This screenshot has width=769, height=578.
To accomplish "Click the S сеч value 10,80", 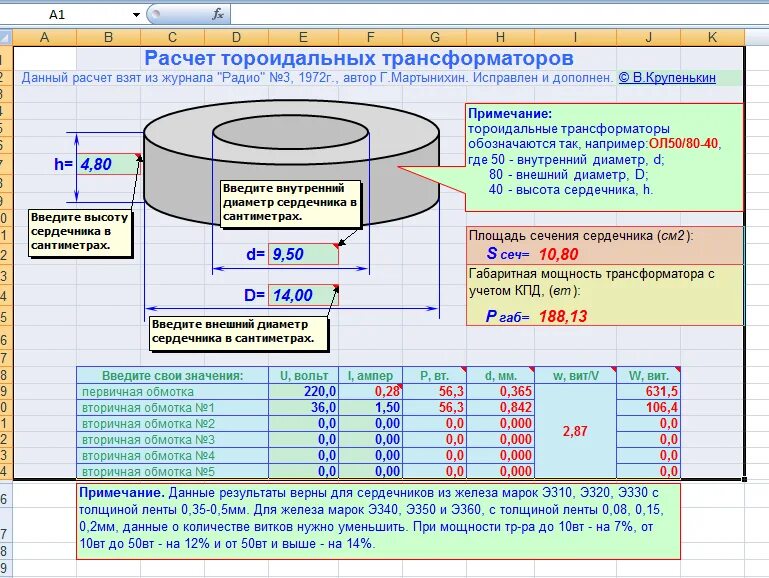I will [x=559, y=254].
